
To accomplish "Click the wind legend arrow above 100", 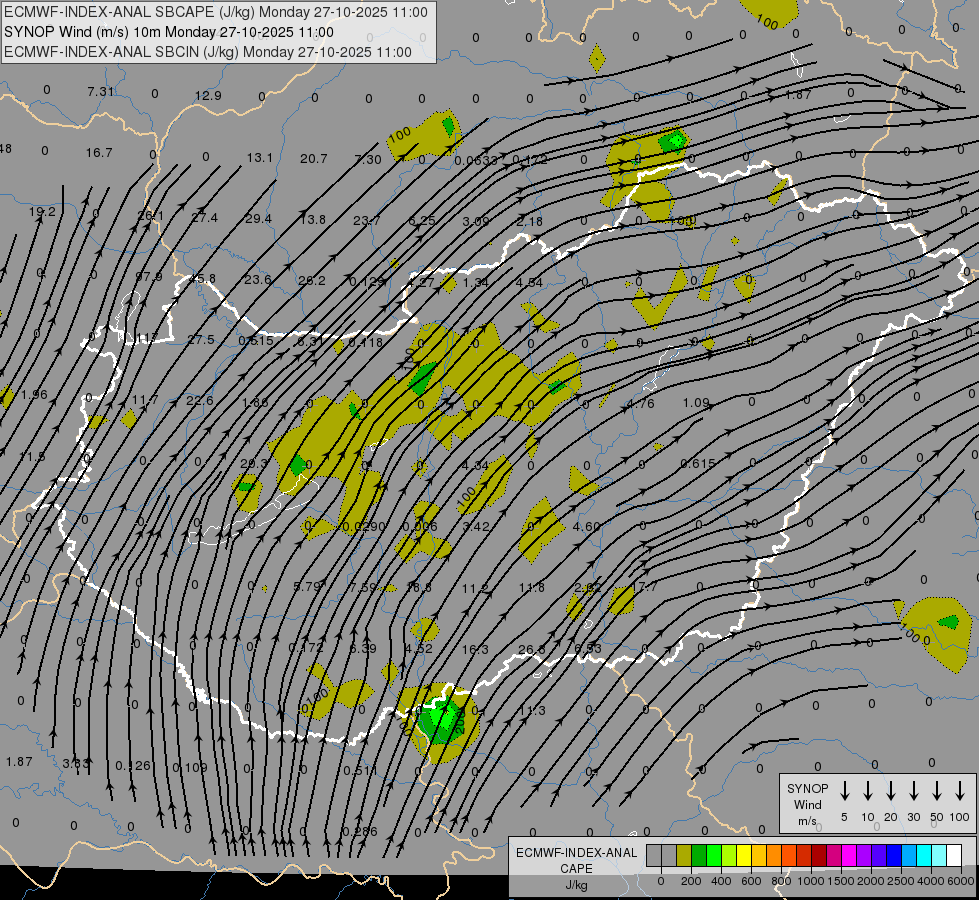I will [x=960, y=791].
